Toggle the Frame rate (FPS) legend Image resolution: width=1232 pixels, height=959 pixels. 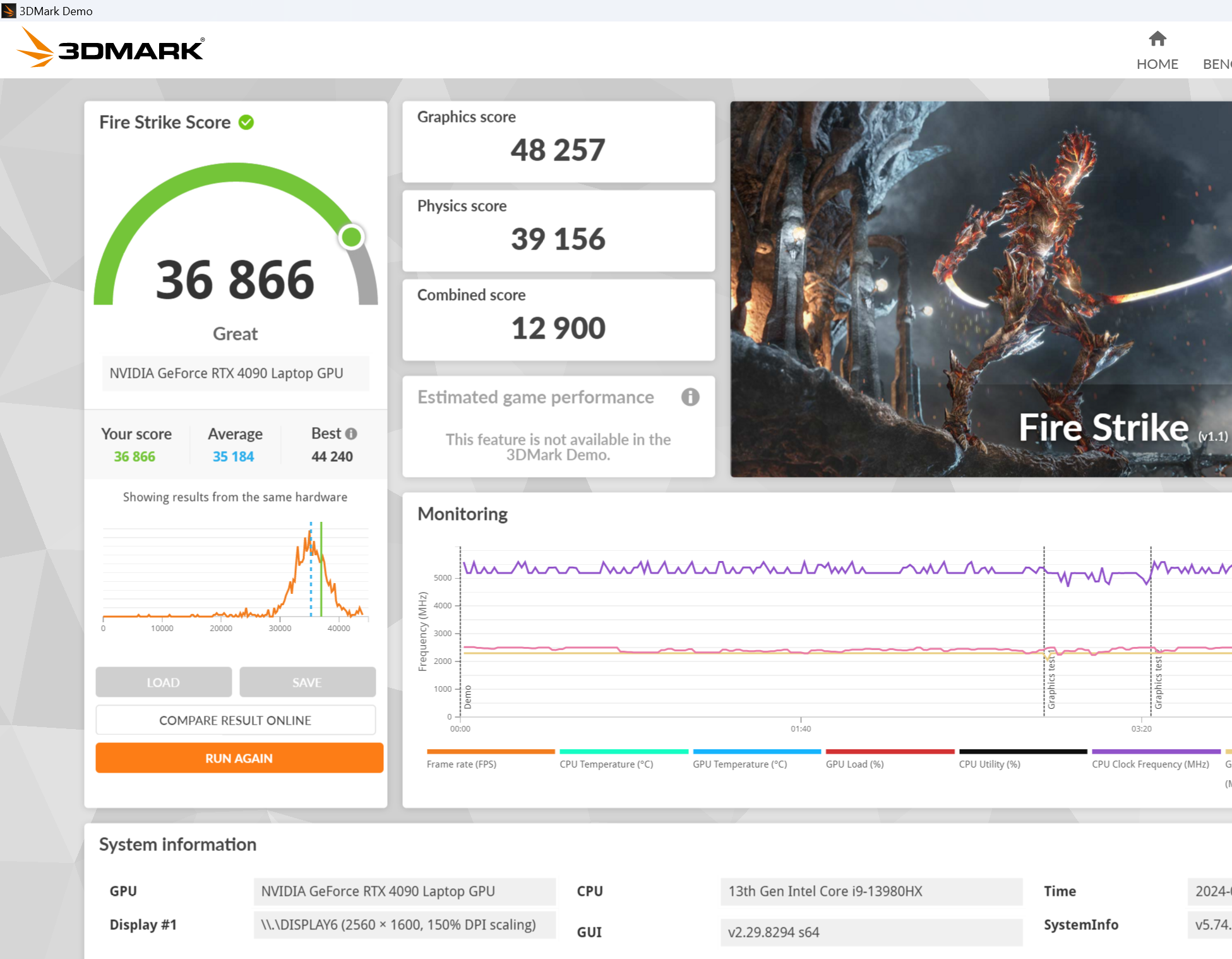click(x=462, y=764)
